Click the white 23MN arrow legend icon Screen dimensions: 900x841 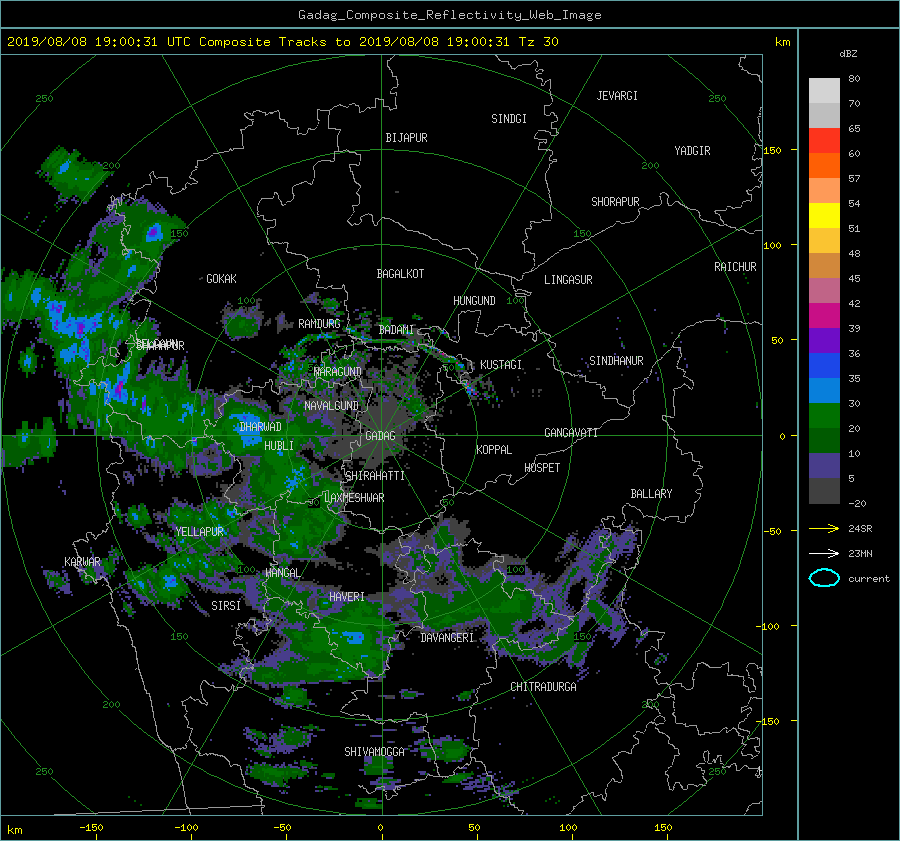point(824,553)
